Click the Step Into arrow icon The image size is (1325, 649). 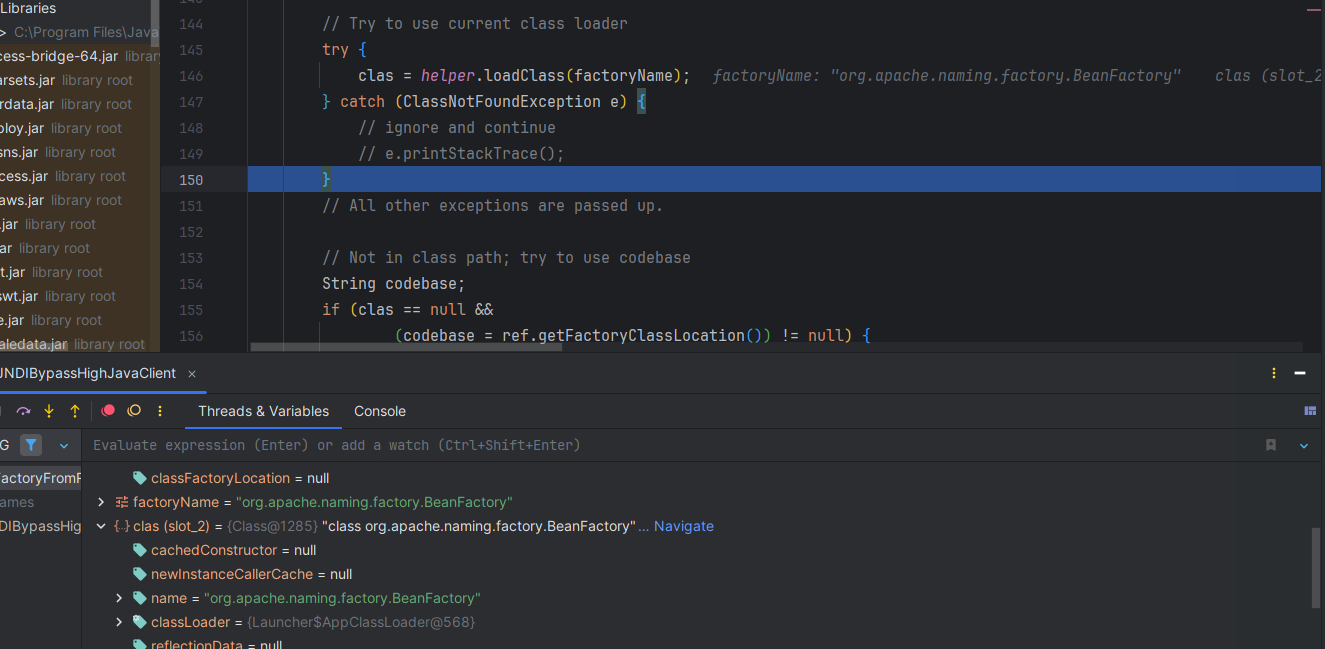pyautogui.click(x=49, y=411)
